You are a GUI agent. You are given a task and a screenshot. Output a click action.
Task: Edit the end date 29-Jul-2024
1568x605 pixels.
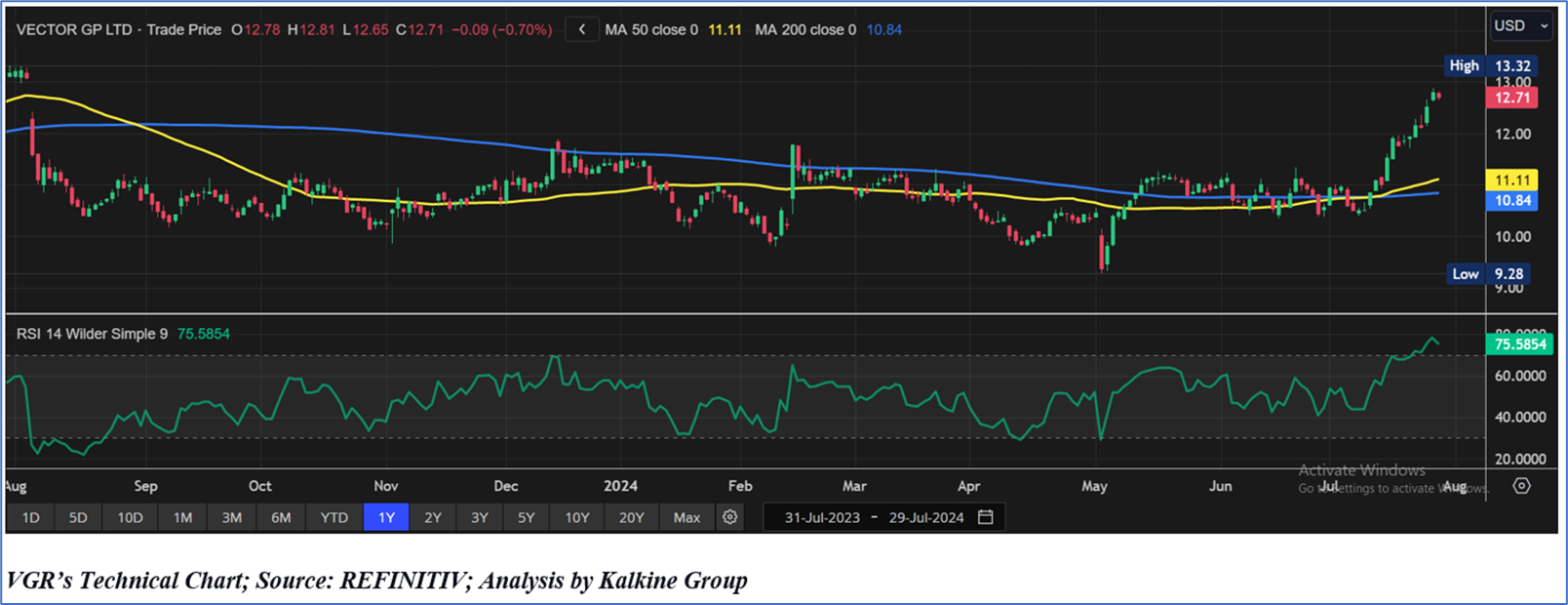pyautogui.click(x=926, y=517)
